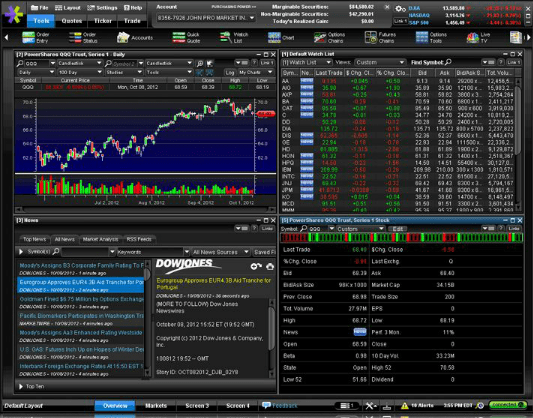Click the Saved Filters button in News

point(264,252)
